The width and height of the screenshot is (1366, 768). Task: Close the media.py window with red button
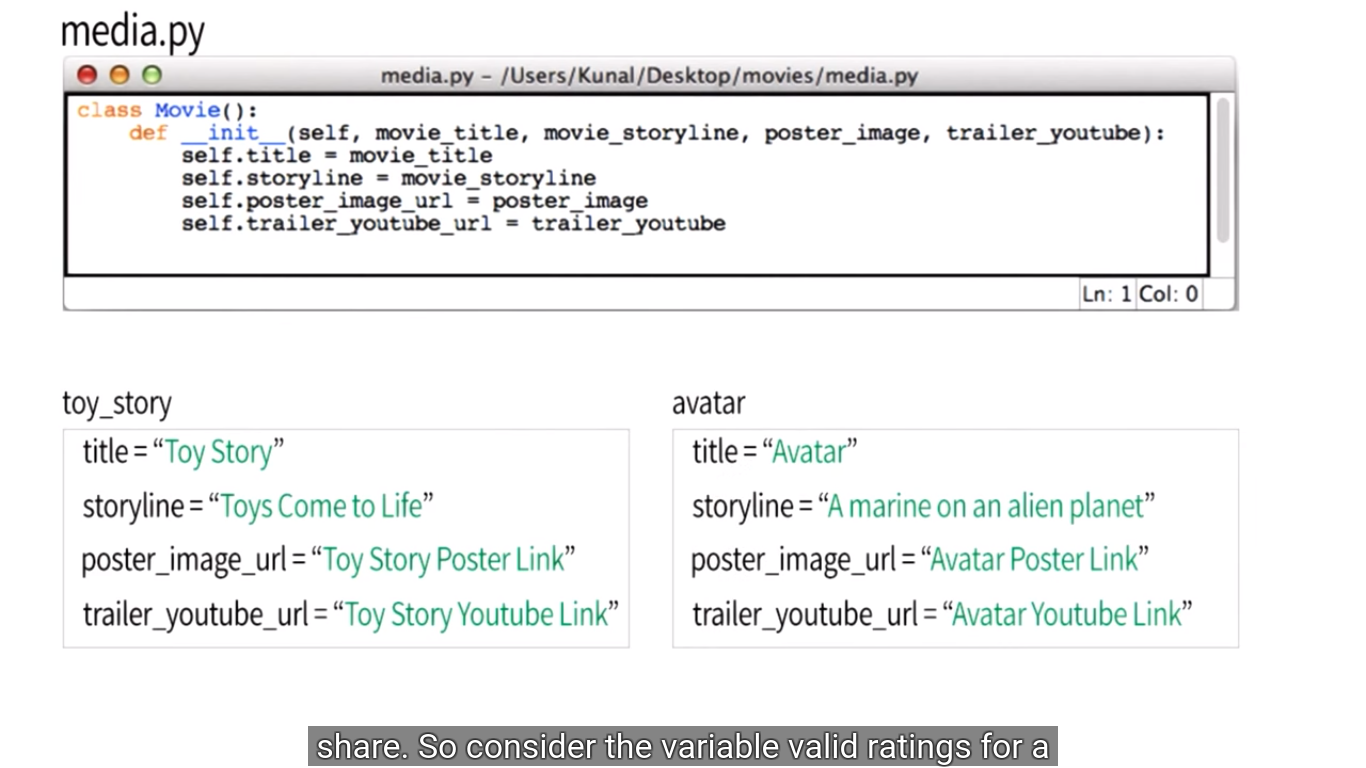pyautogui.click(x=87, y=75)
